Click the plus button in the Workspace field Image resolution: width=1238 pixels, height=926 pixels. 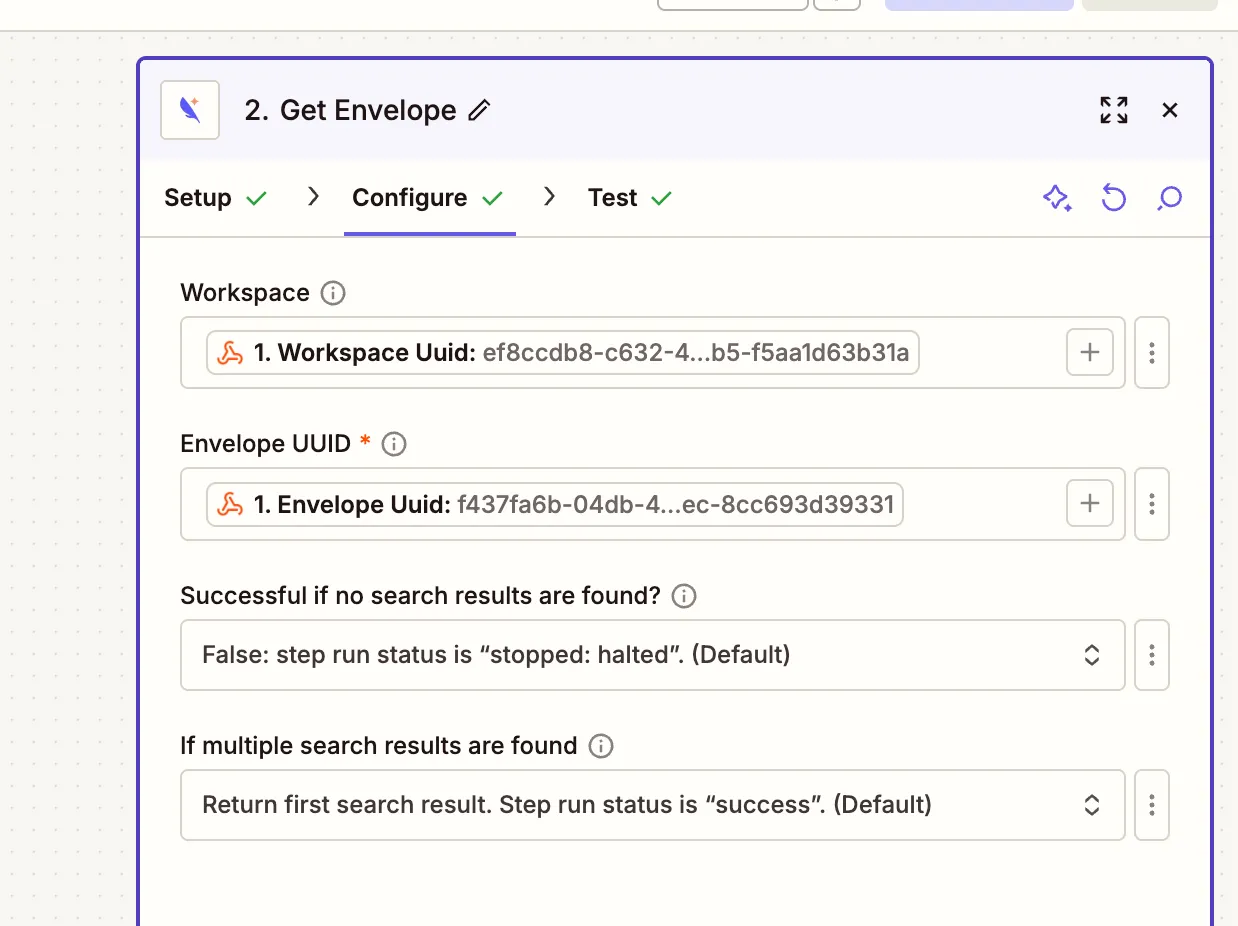pos(1089,352)
